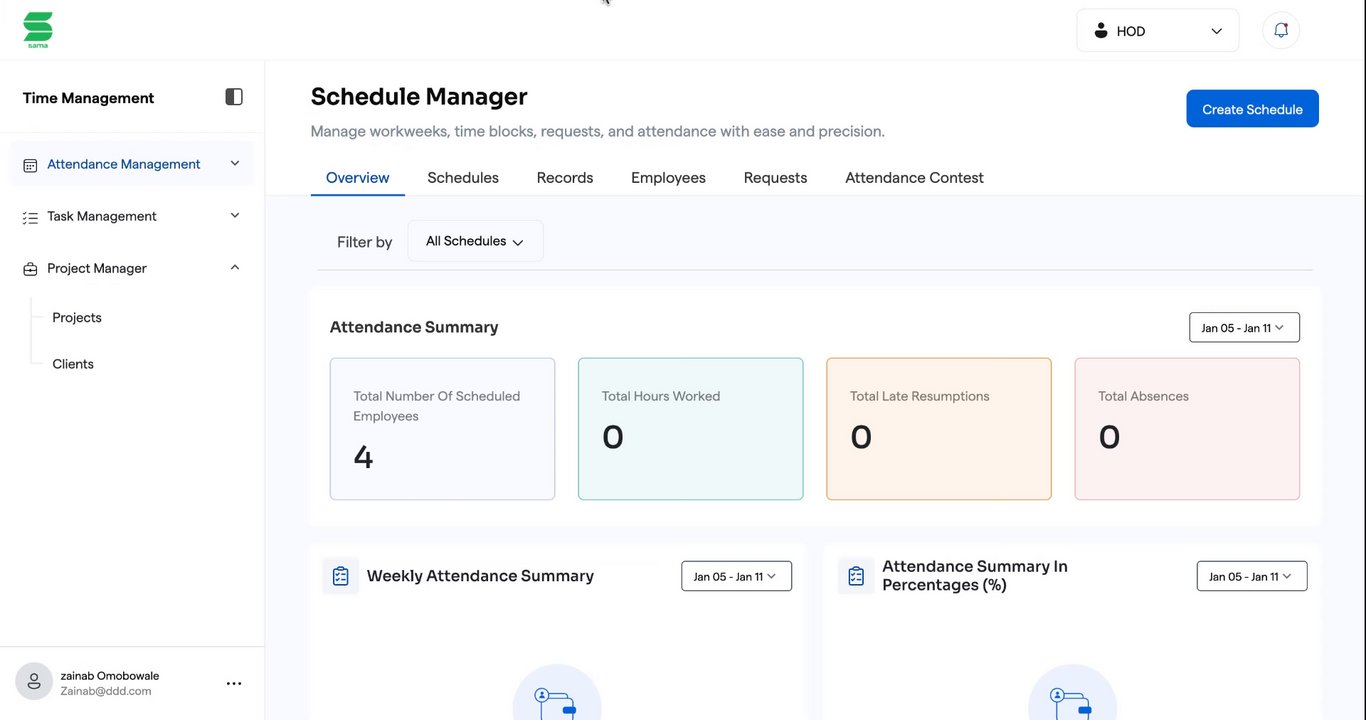Open the Attendance Summary date range dropdown
The width and height of the screenshot is (1366, 720).
1243,328
